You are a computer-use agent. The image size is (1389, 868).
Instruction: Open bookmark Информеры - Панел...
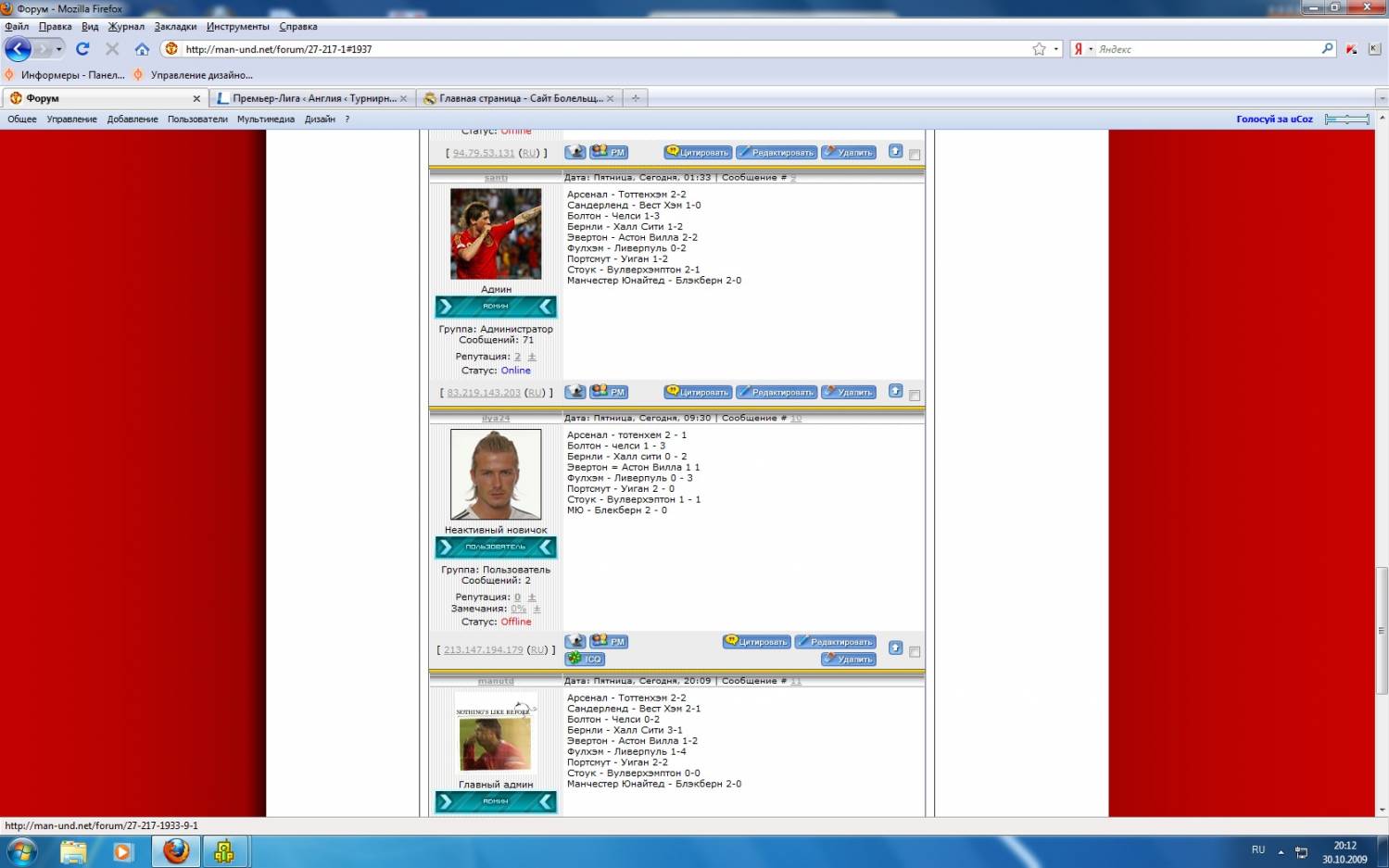65,75
